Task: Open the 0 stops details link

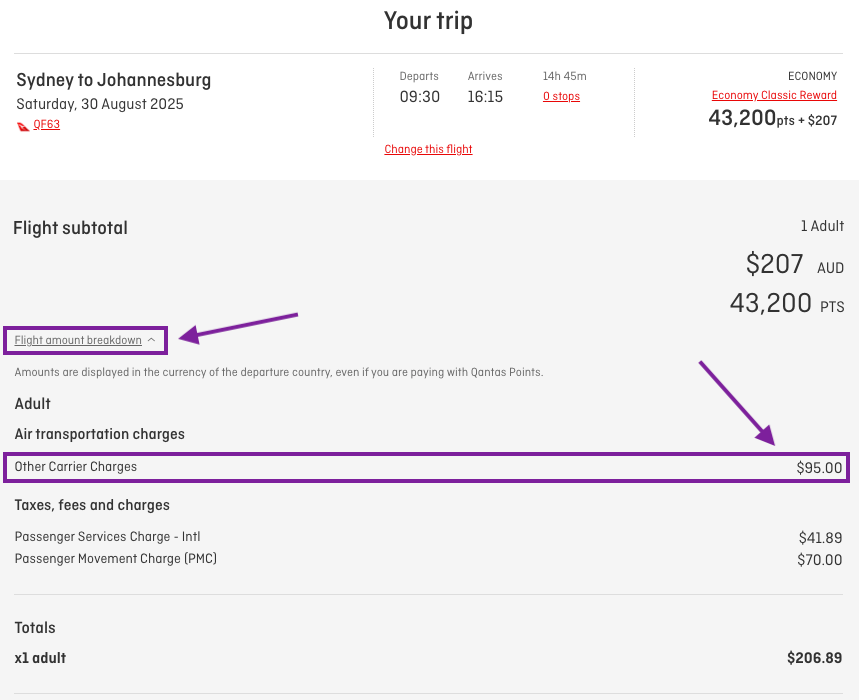Action: click(561, 96)
